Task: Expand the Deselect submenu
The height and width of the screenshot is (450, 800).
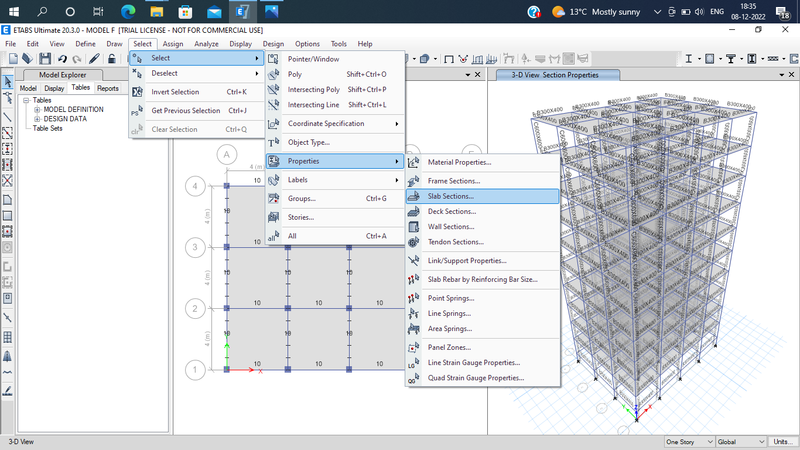Action: click(197, 73)
